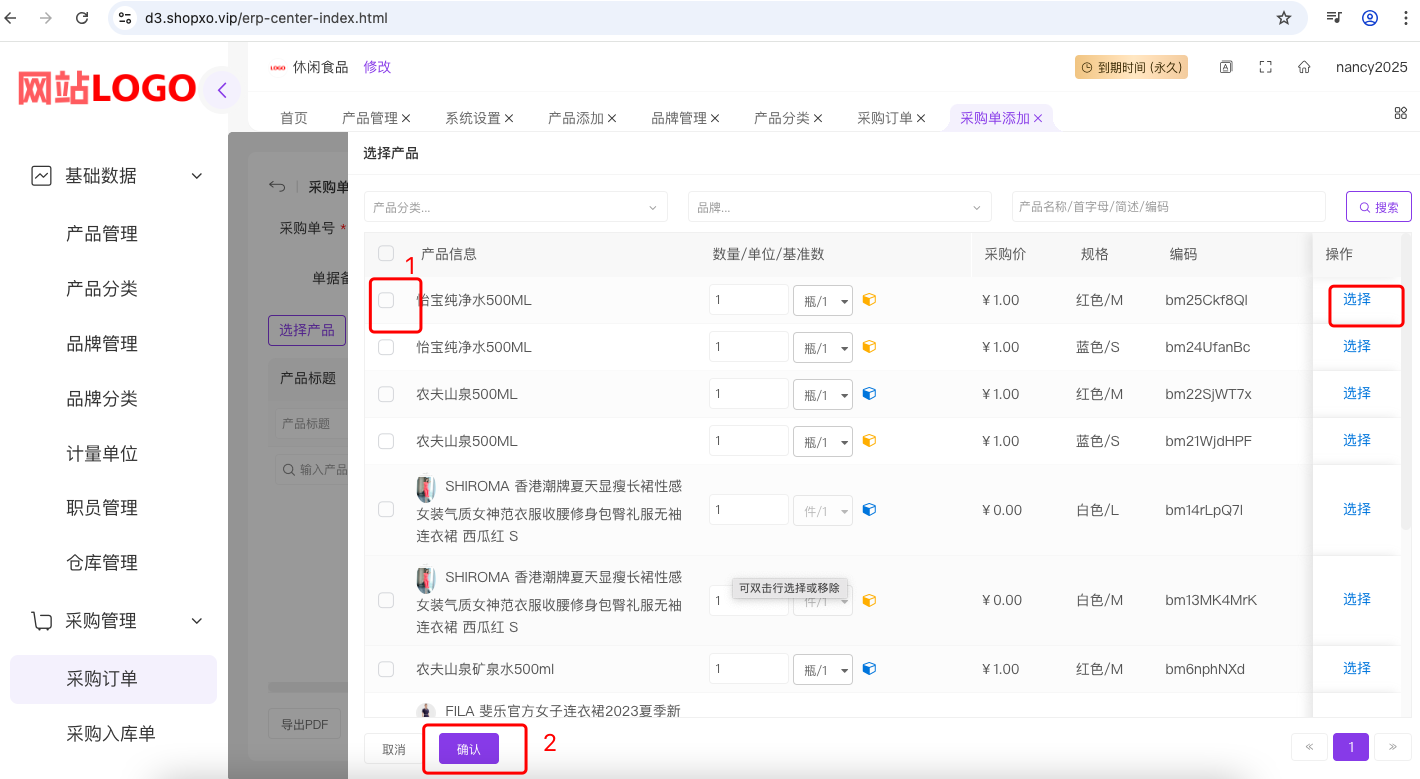Click the cube icon in row bm25Ckf8Ql
1420x779 pixels.
(869, 300)
